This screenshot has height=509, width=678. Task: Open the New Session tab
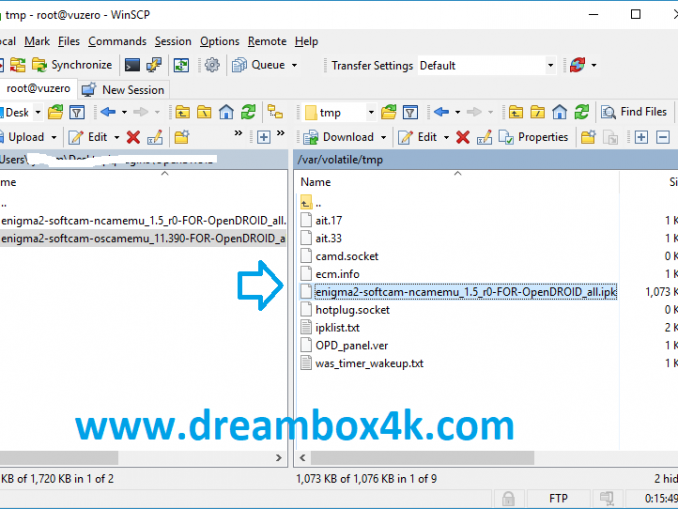pos(124,90)
